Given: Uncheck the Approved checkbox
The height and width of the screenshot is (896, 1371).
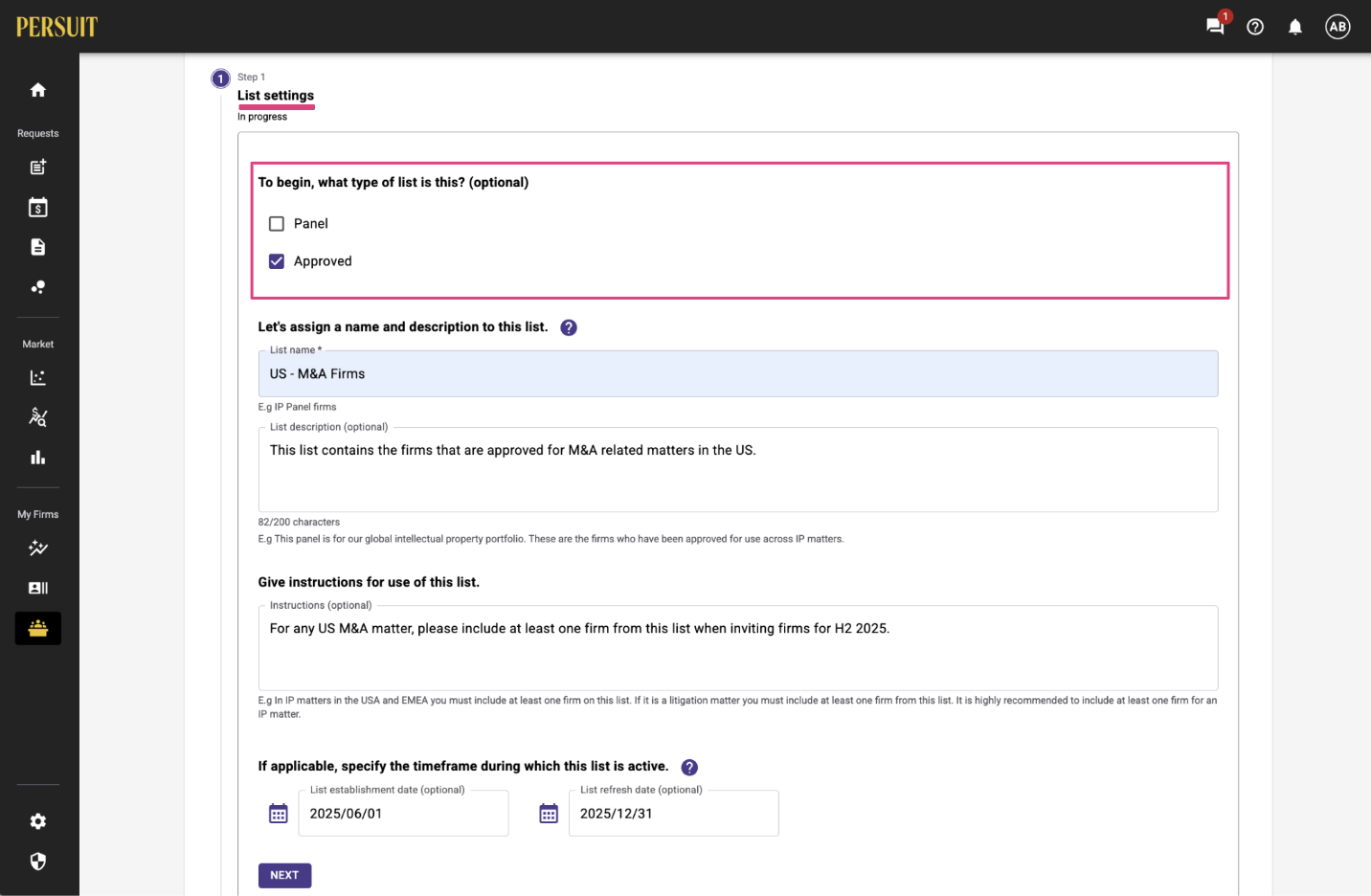Looking at the screenshot, I should click(x=277, y=261).
